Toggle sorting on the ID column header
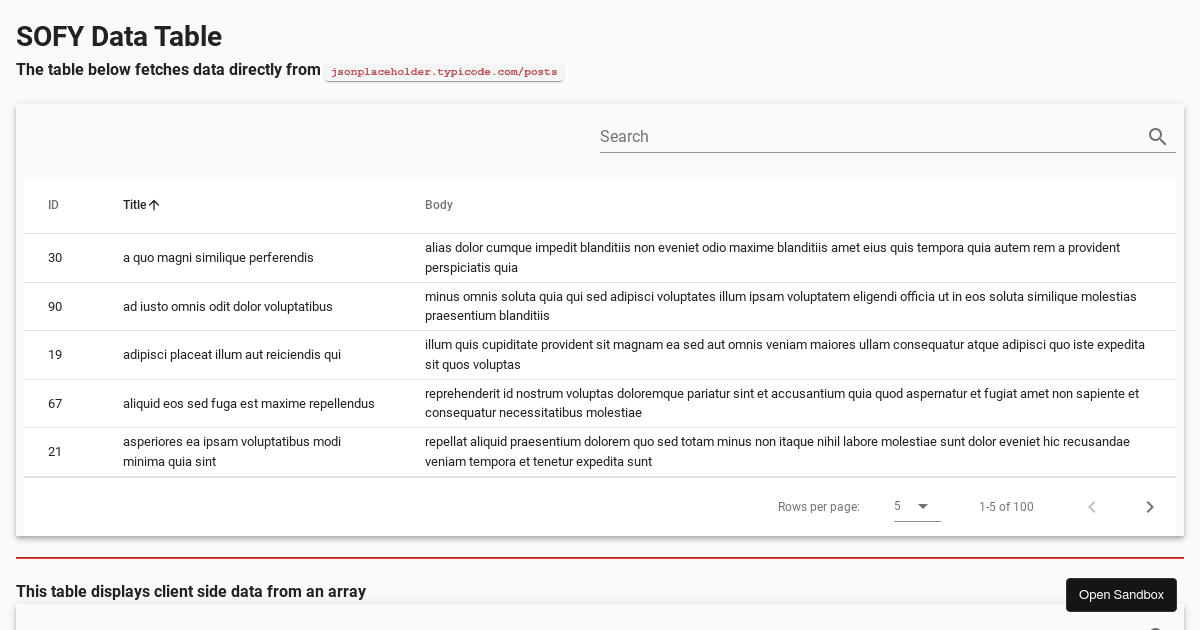The image size is (1200, 630). [x=53, y=205]
